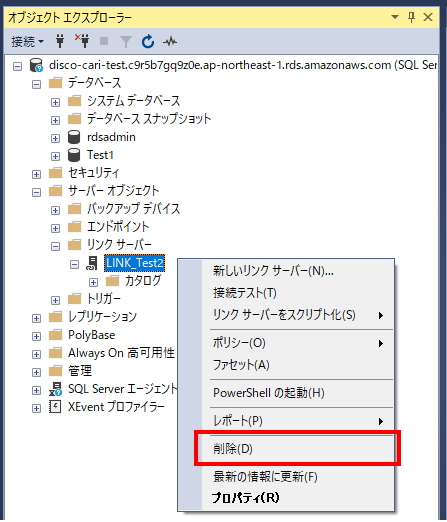Select the リンク サーバー folder
This screenshot has height=522, width=447.
119,245
